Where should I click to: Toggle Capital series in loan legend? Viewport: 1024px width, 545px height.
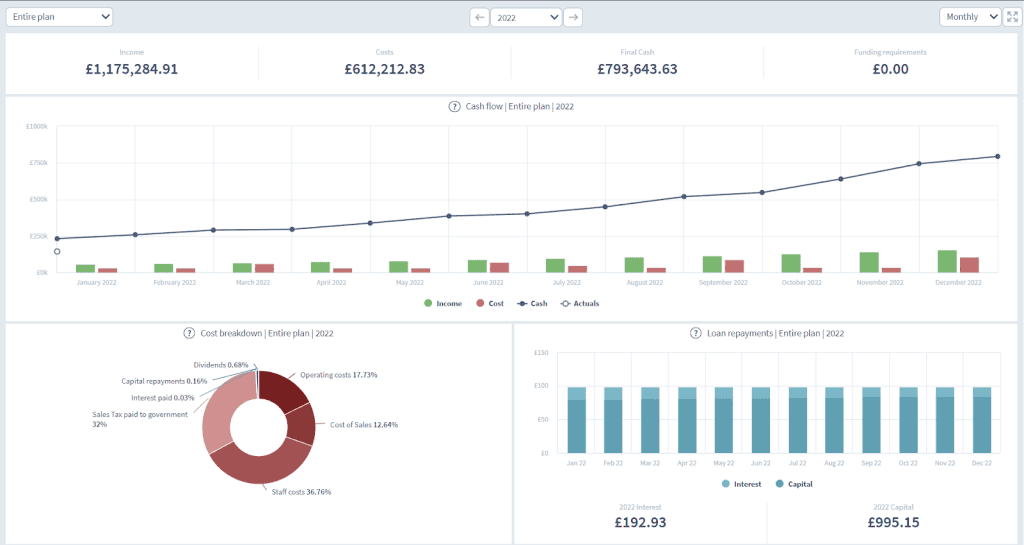[794, 484]
